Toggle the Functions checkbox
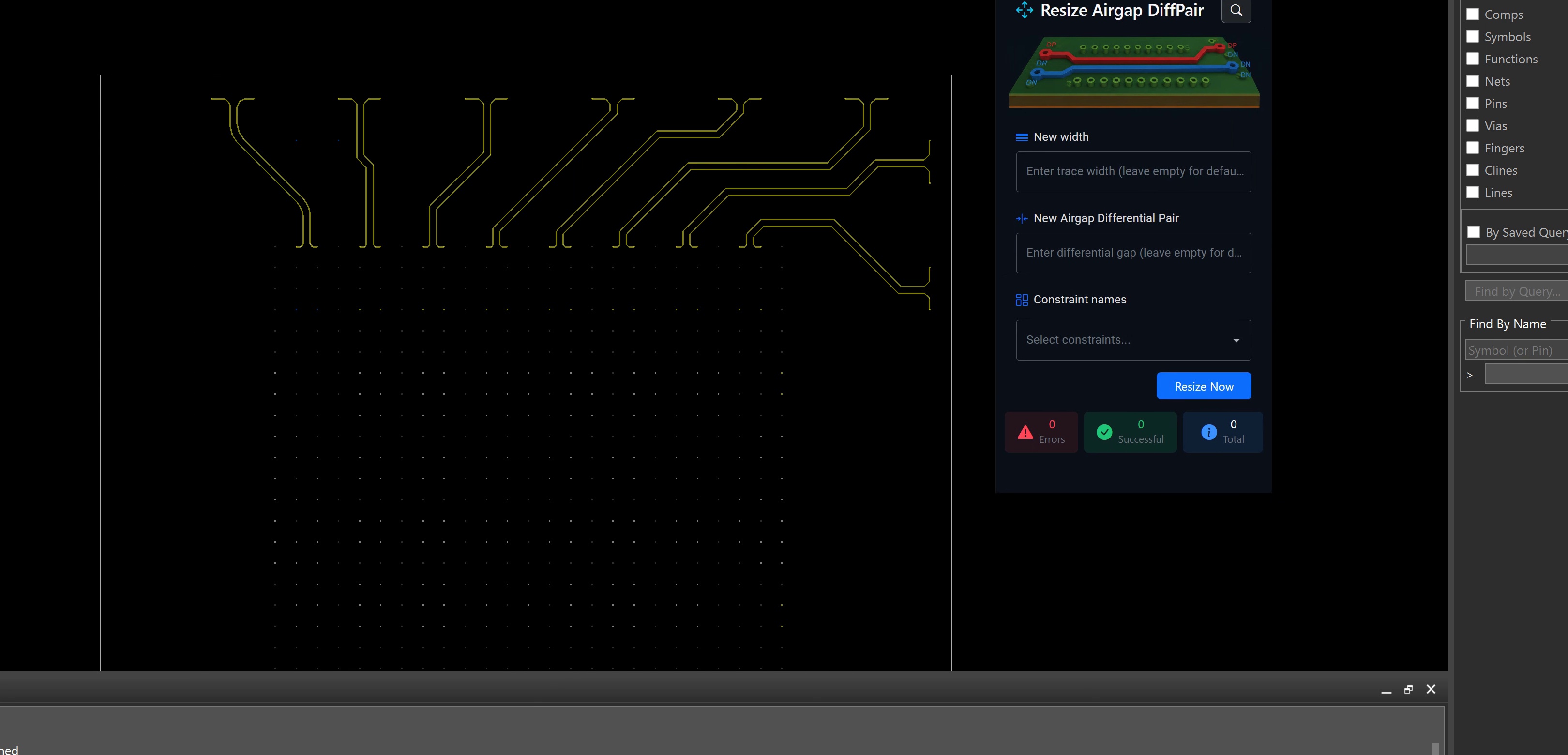Screen dimensions: 1568x755 [x=1473, y=59]
